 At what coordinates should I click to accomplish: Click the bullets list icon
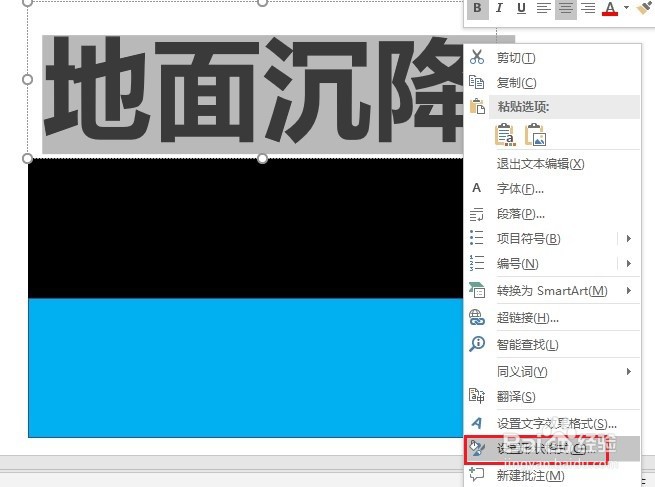(477, 238)
